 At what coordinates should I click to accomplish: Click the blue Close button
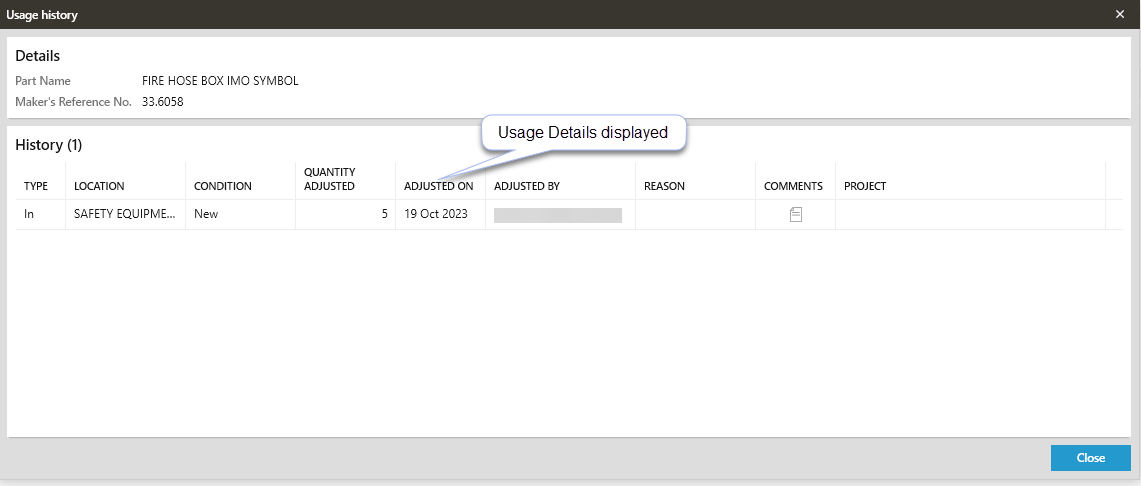1090,458
